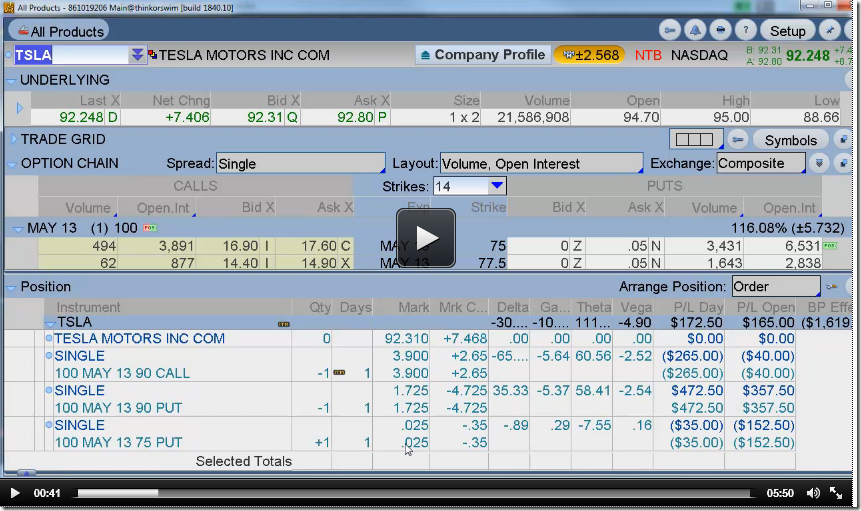Select the 100 MAY 13 90 PUT row

(420, 408)
